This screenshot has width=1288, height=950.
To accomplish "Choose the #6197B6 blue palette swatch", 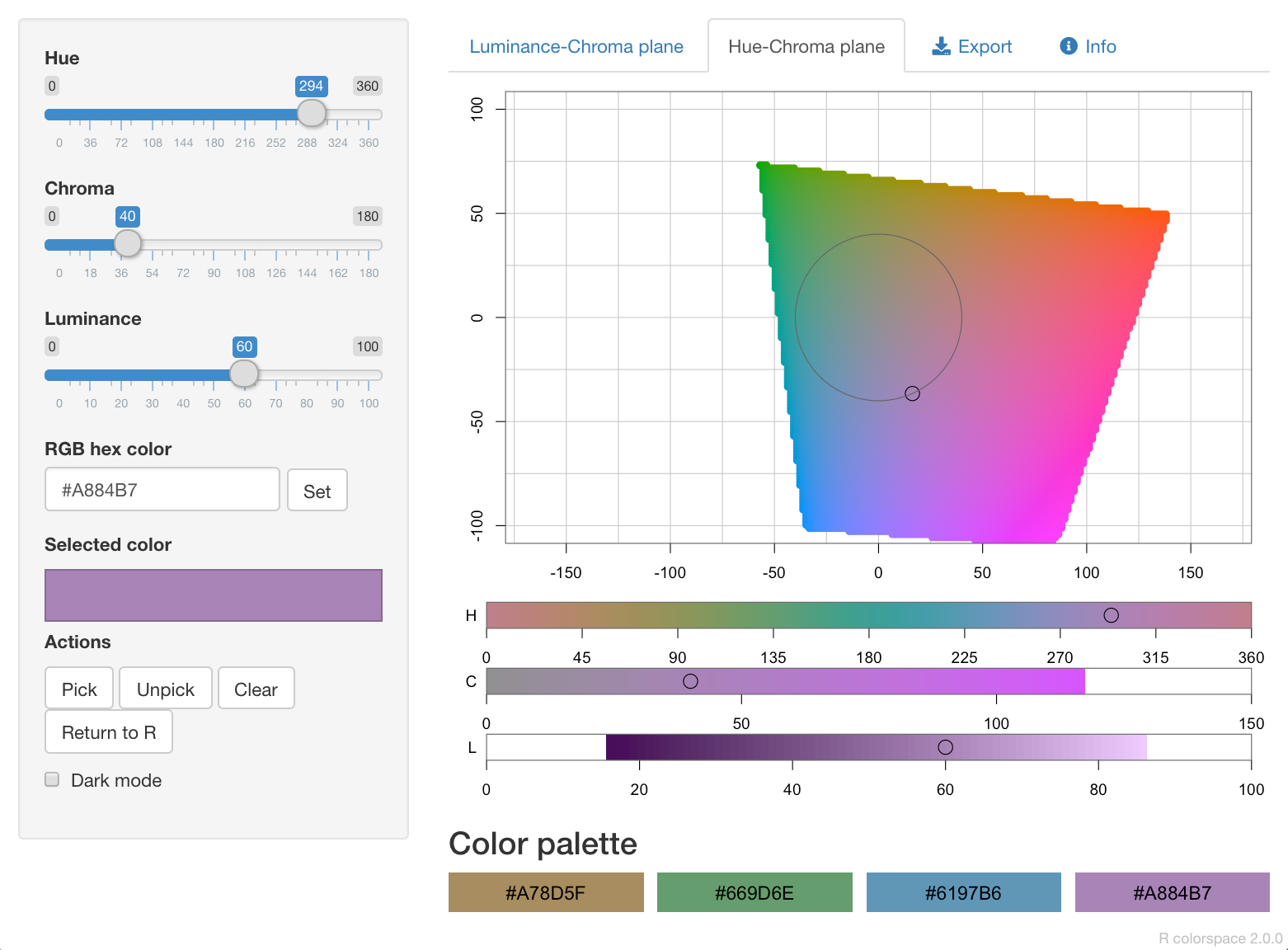I will 963,892.
